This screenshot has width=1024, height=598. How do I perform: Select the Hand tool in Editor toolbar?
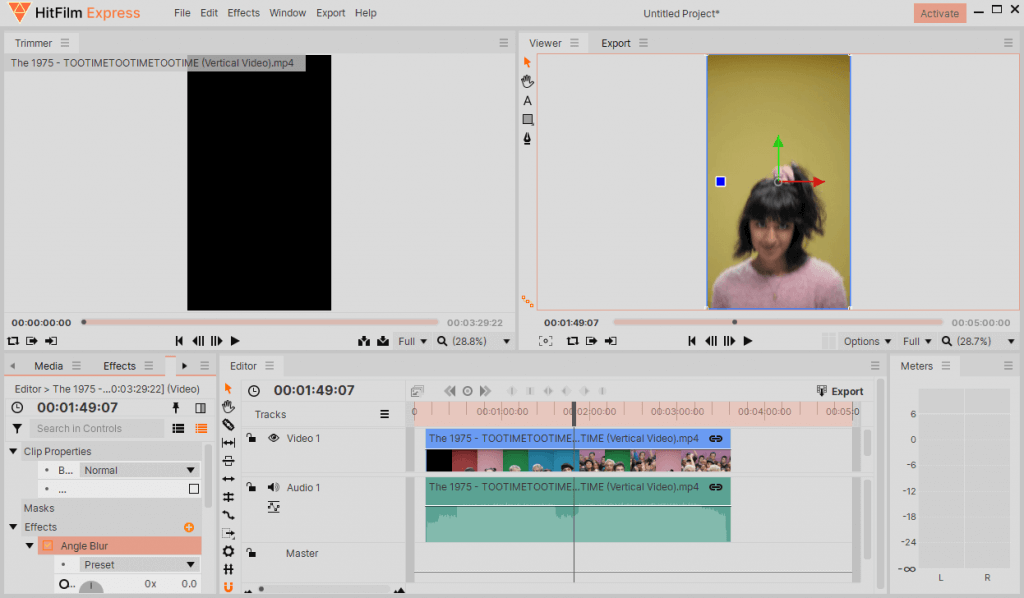tap(228, 407)
